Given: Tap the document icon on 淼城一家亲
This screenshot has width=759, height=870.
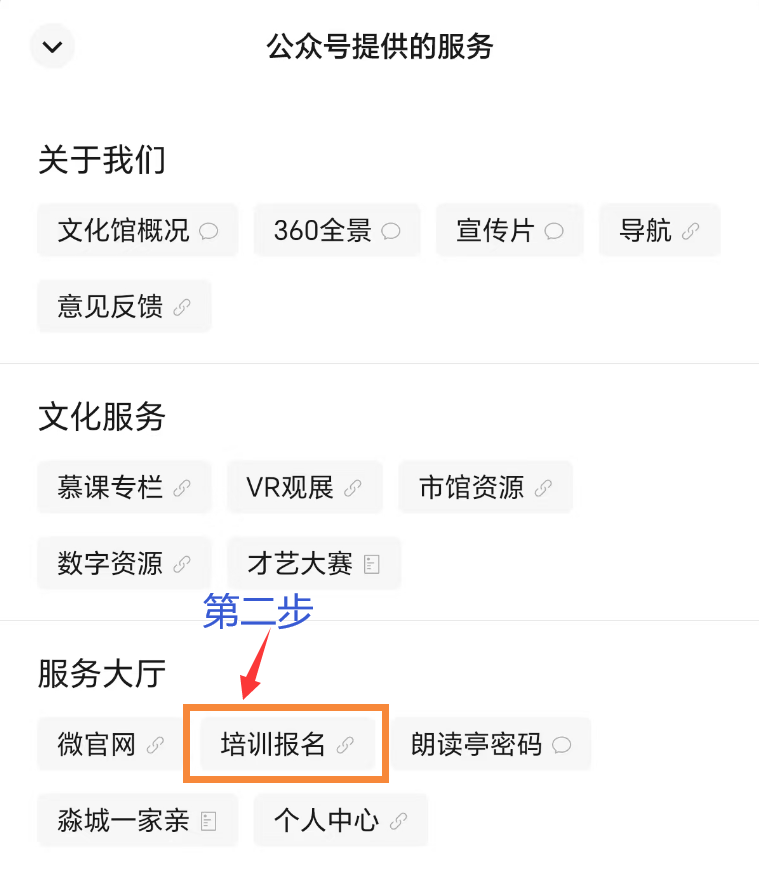Looking at the screenshot, I should 209,820.
